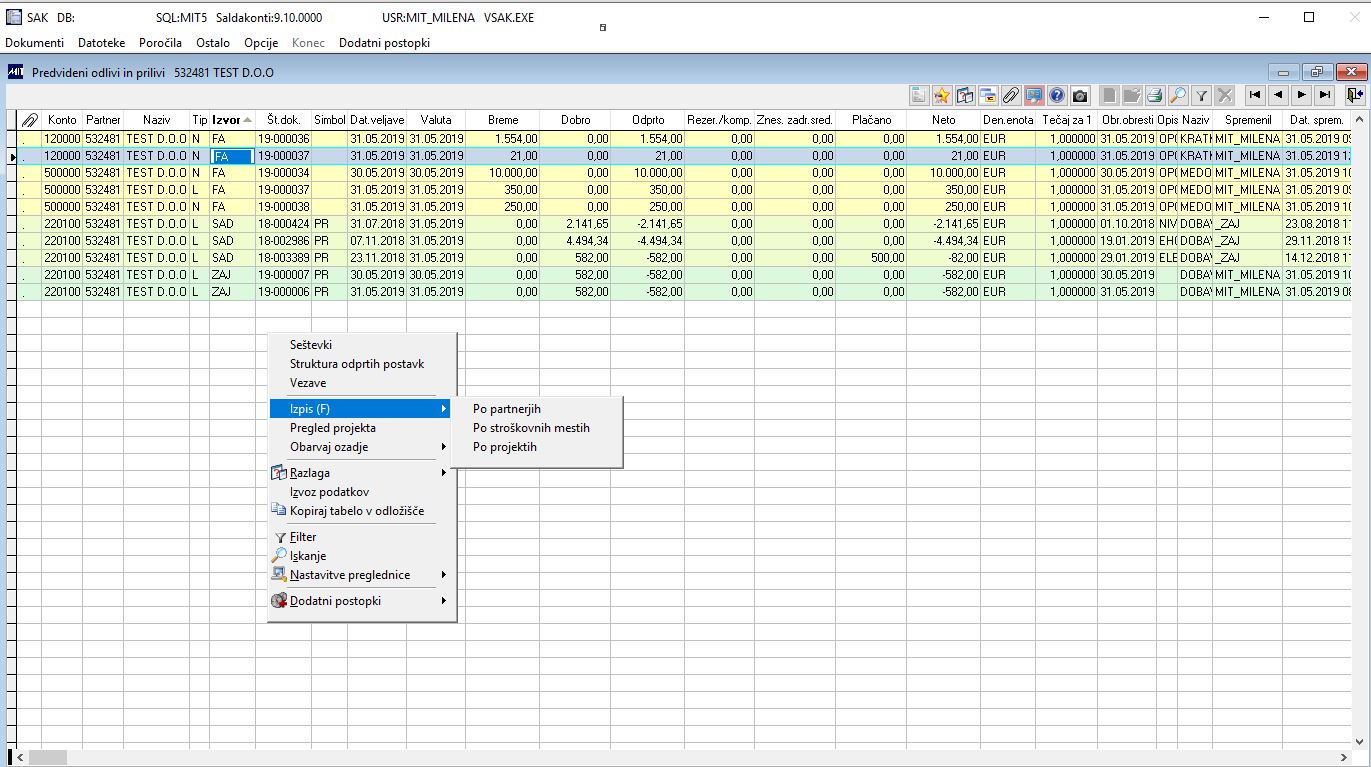Select Pregled projekta in context menu

[362, 428]
